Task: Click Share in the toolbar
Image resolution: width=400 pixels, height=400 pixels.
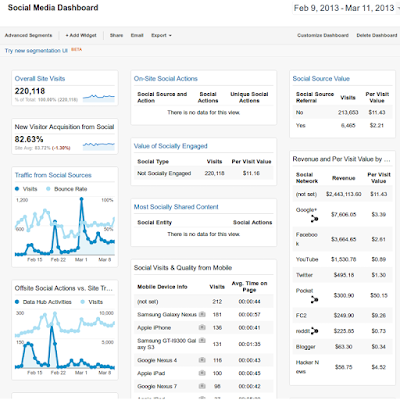Action: [116, 35]
